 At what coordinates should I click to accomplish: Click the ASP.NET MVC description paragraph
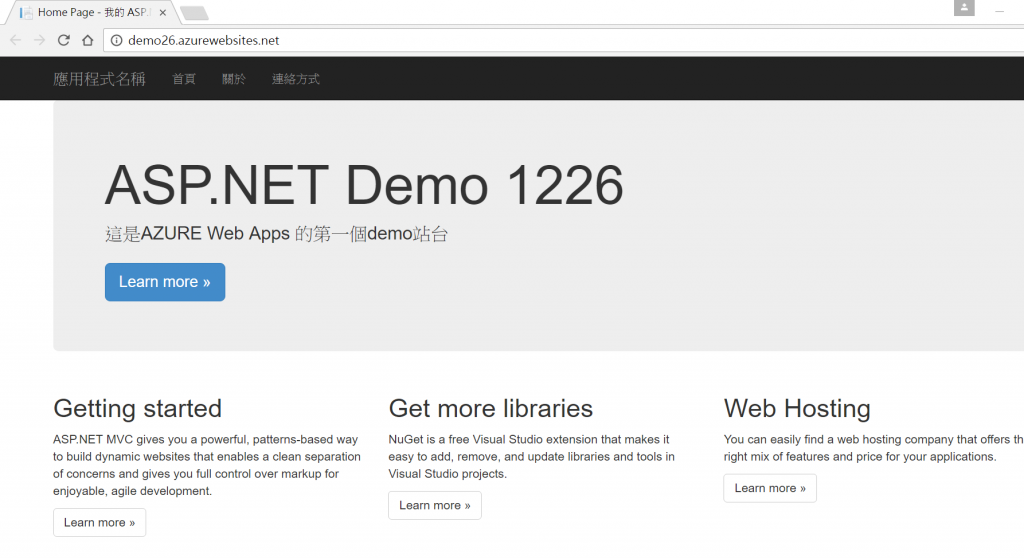pyautogui.click(x=207, y=465)
